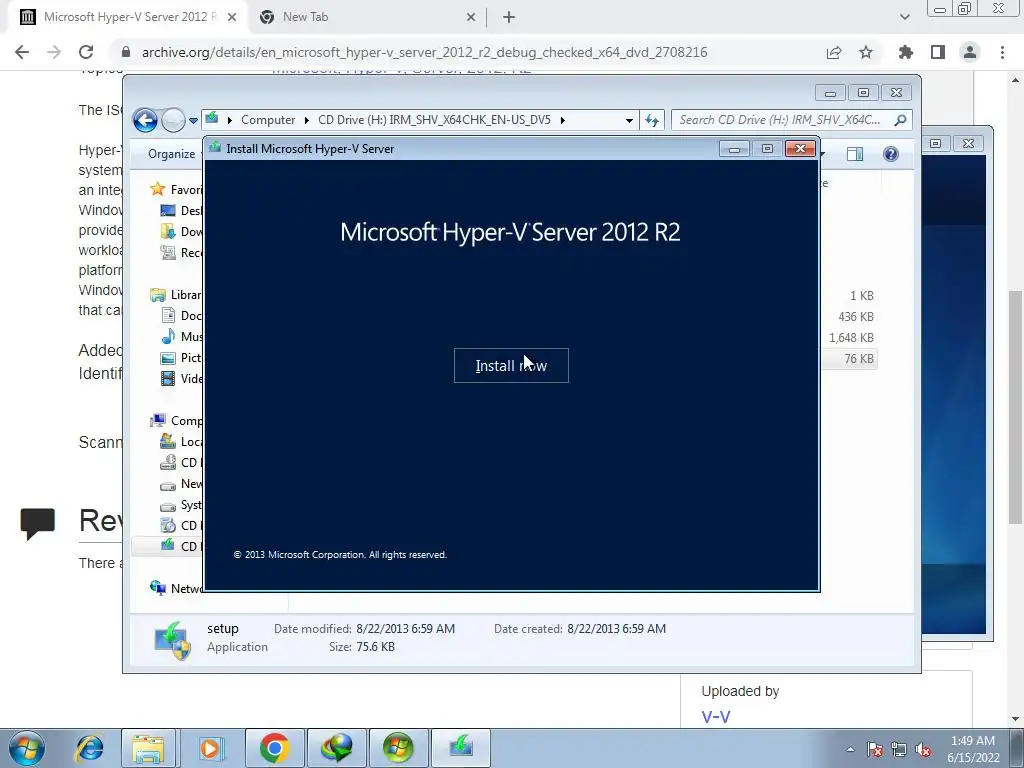Click volume speaker tray icon

click(x=923, y=749)
